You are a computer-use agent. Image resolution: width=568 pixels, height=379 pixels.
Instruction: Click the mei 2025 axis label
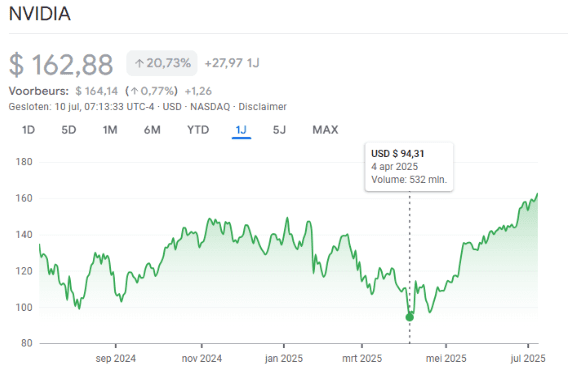(446, 359)
